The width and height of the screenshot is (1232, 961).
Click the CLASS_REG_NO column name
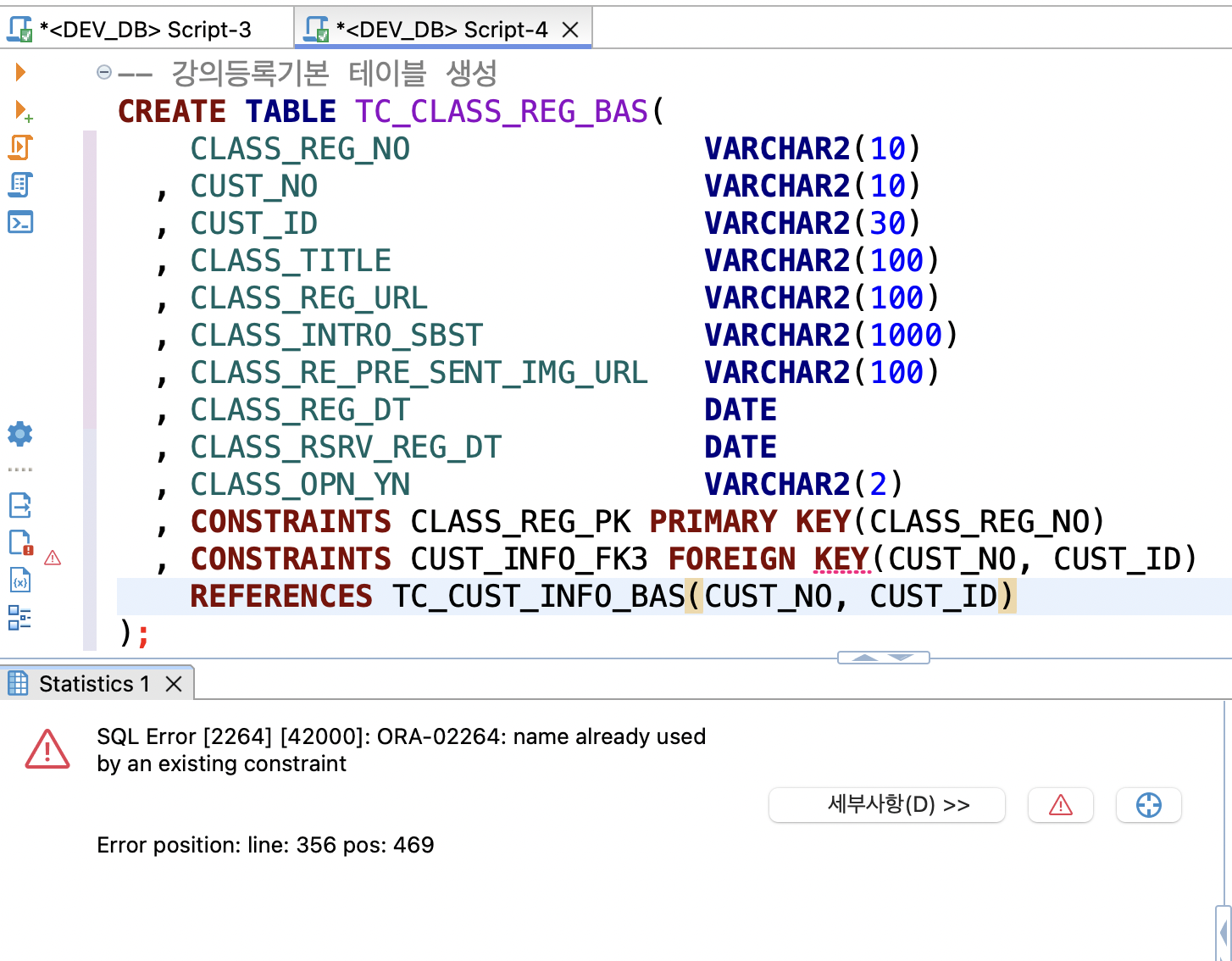pos(300,148)
